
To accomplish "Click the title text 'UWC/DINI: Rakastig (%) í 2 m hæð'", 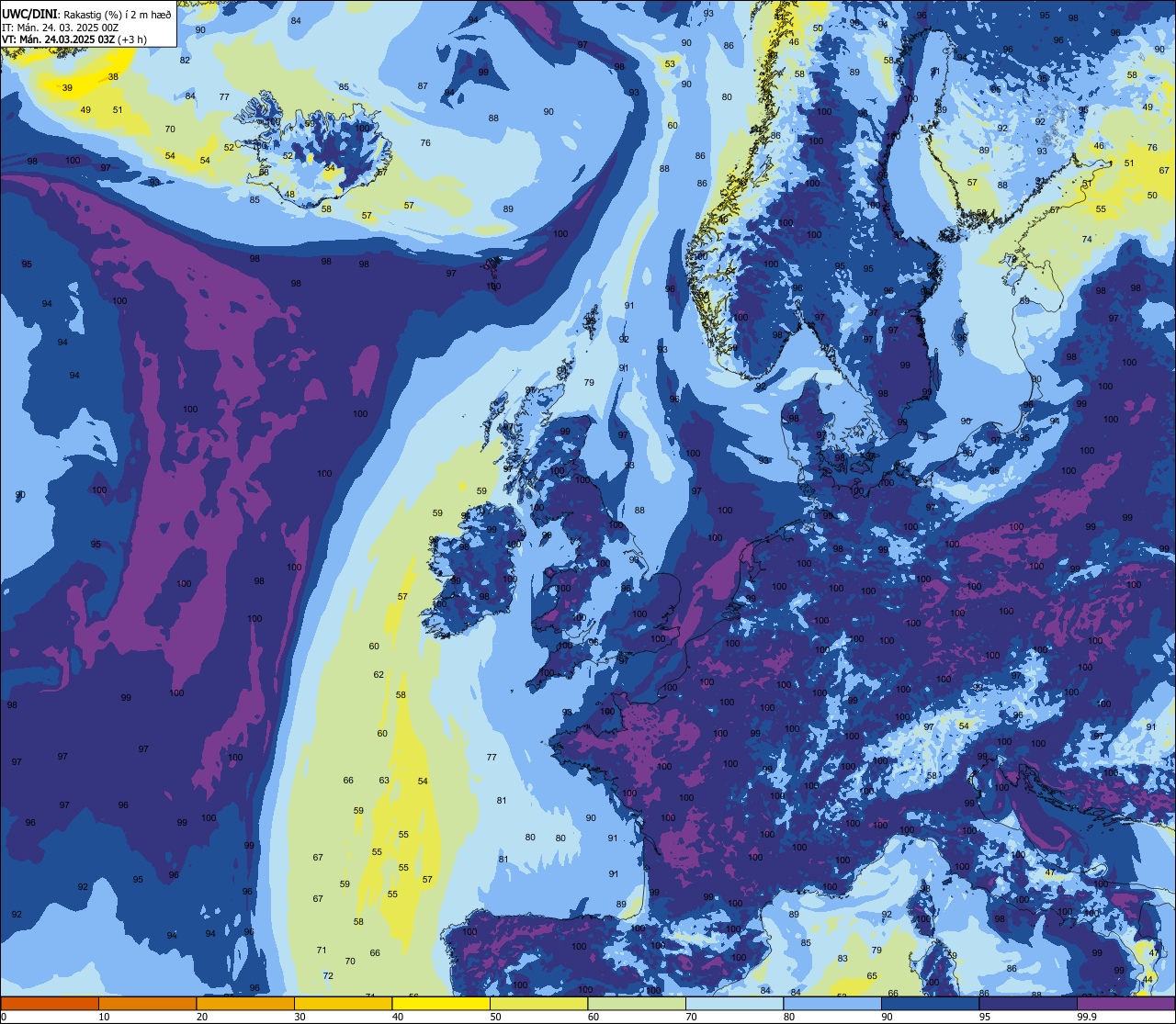I will click(86, 14).
